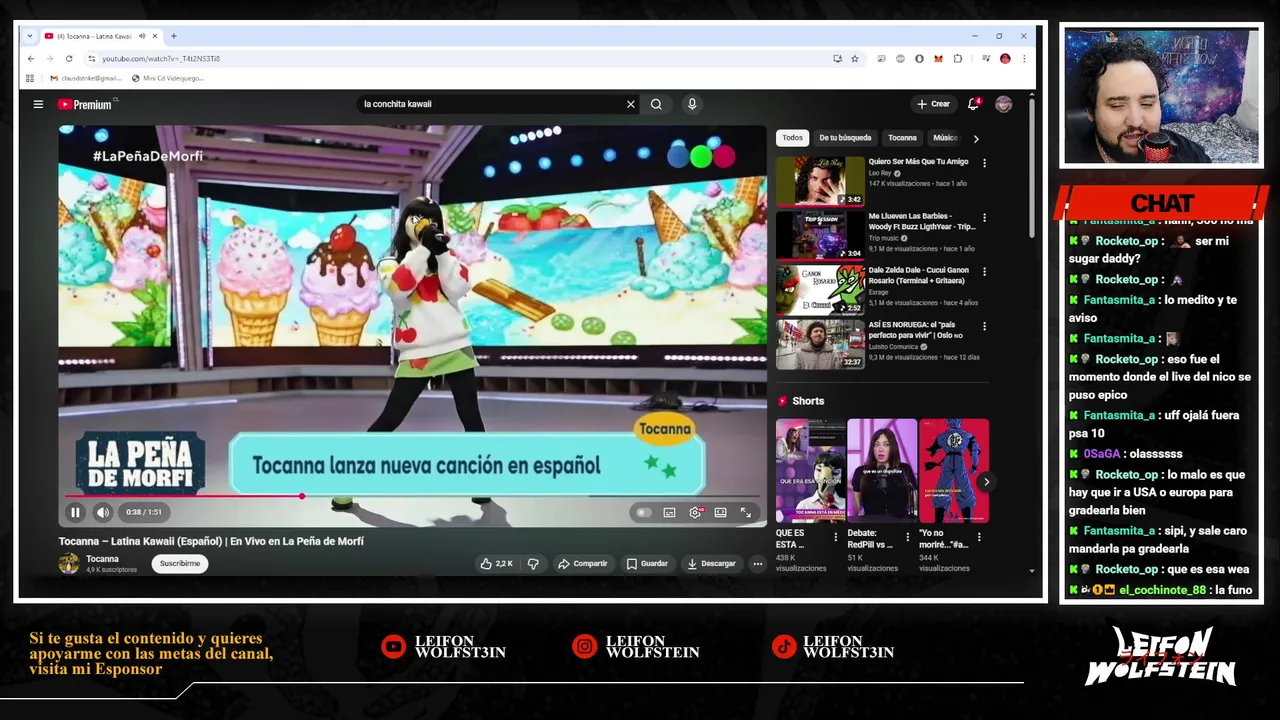Start voice search with the microphone
This screenshot has width=1280, height=720.
click(692, 104)
